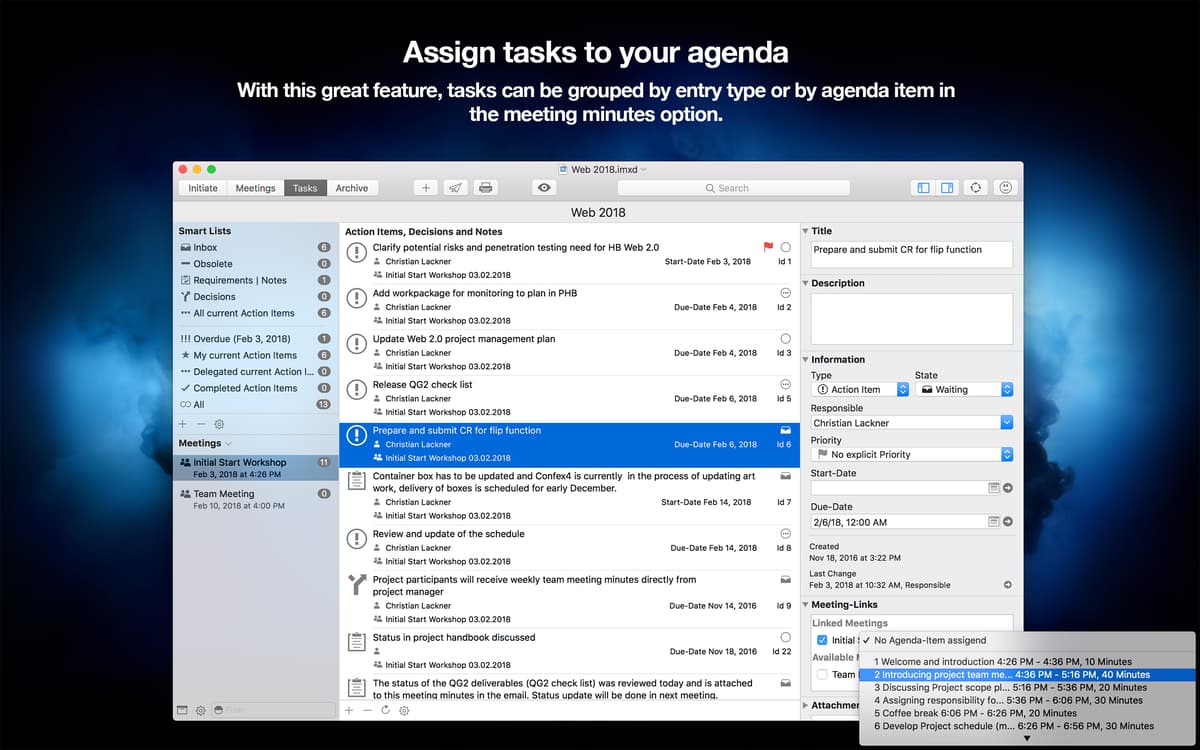Viewport: 1200px width, 750px height.
Task: Click the Due-Date calendar picker icon
Action: [x=993, y=521]
